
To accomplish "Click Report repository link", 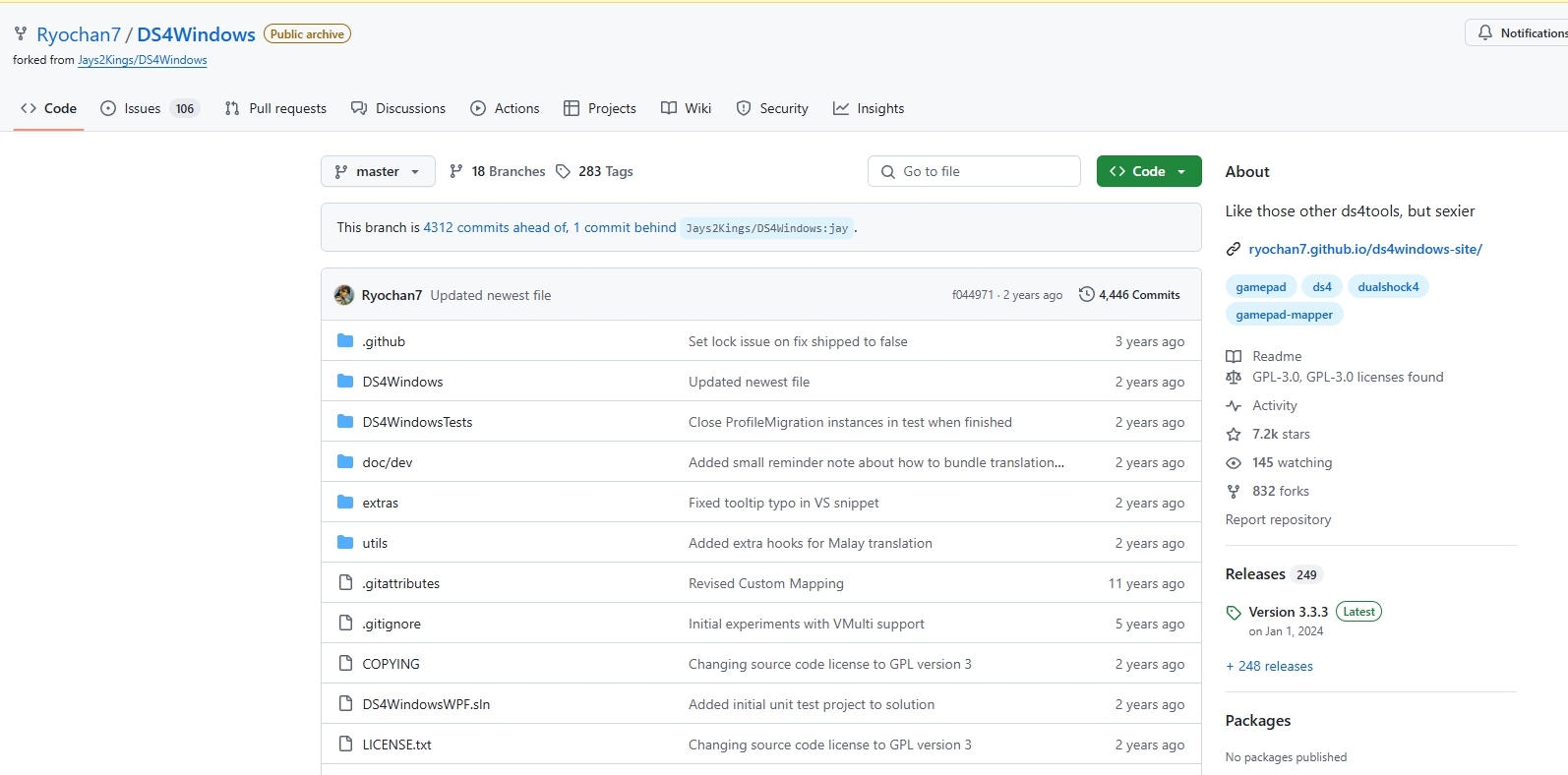I will click(x=1278, y=519).
